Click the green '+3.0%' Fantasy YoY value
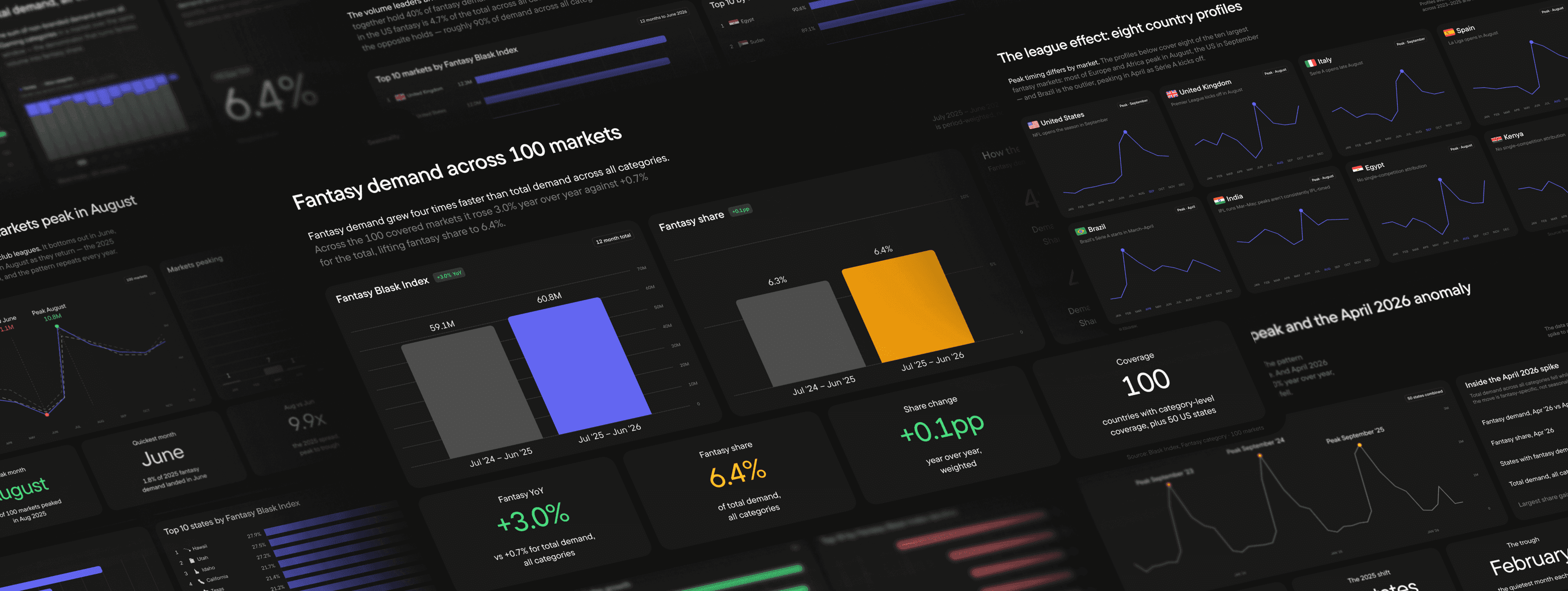The height and width of the screenshot is (591, 1568). click(533, 517)
